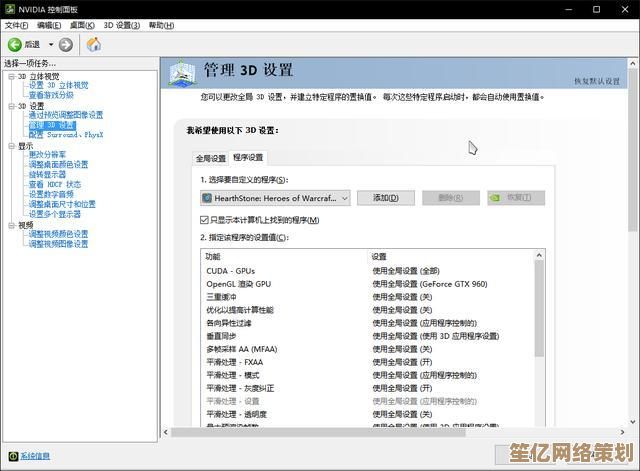Select the 三重缓冲 setting row
Screen dimensions: 640x471
pos(367,297)
